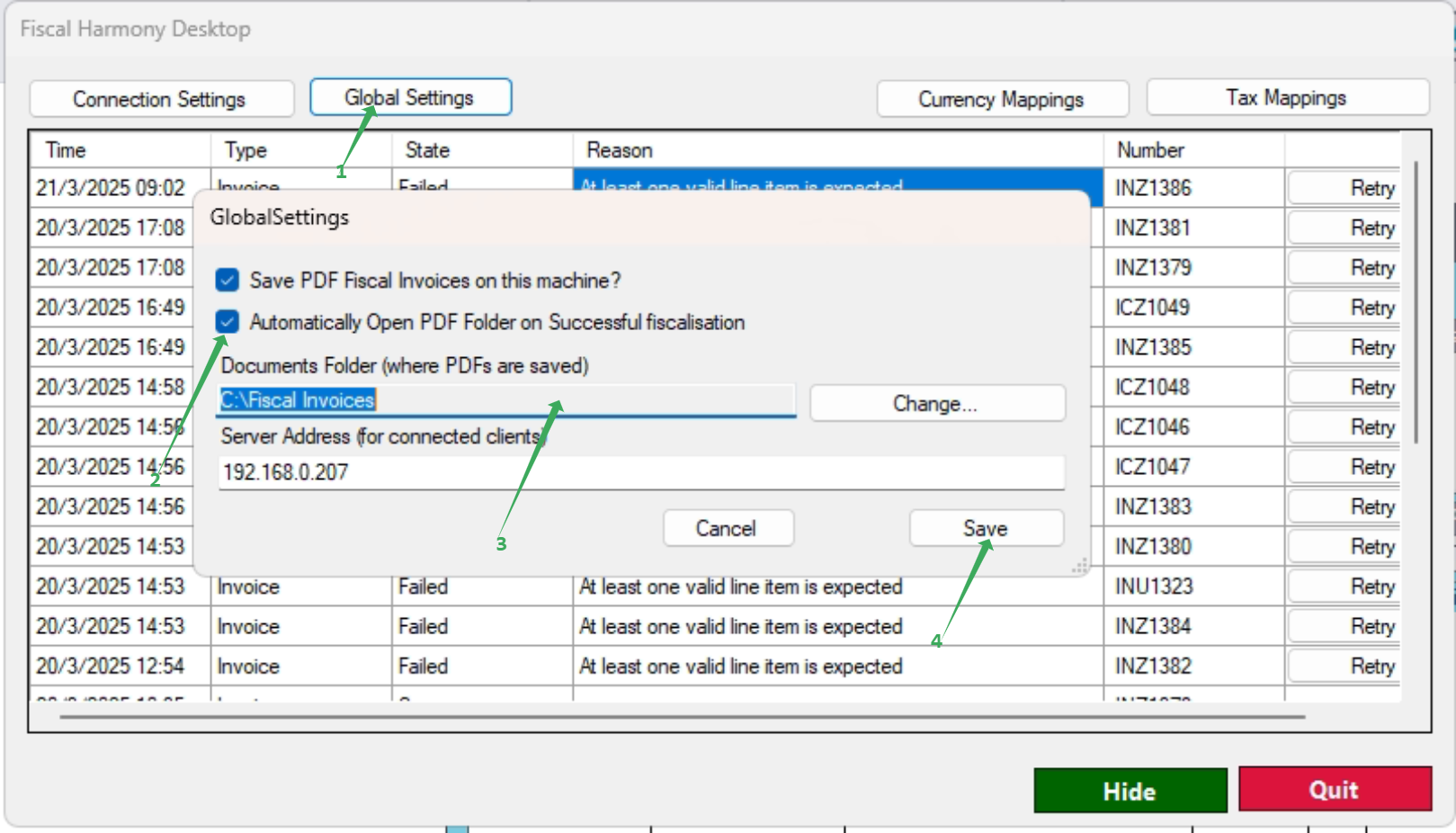Select the cell ICZ1049
Image resolution: width=1456 pixels, height=833 pixels.
point(1194,308)
